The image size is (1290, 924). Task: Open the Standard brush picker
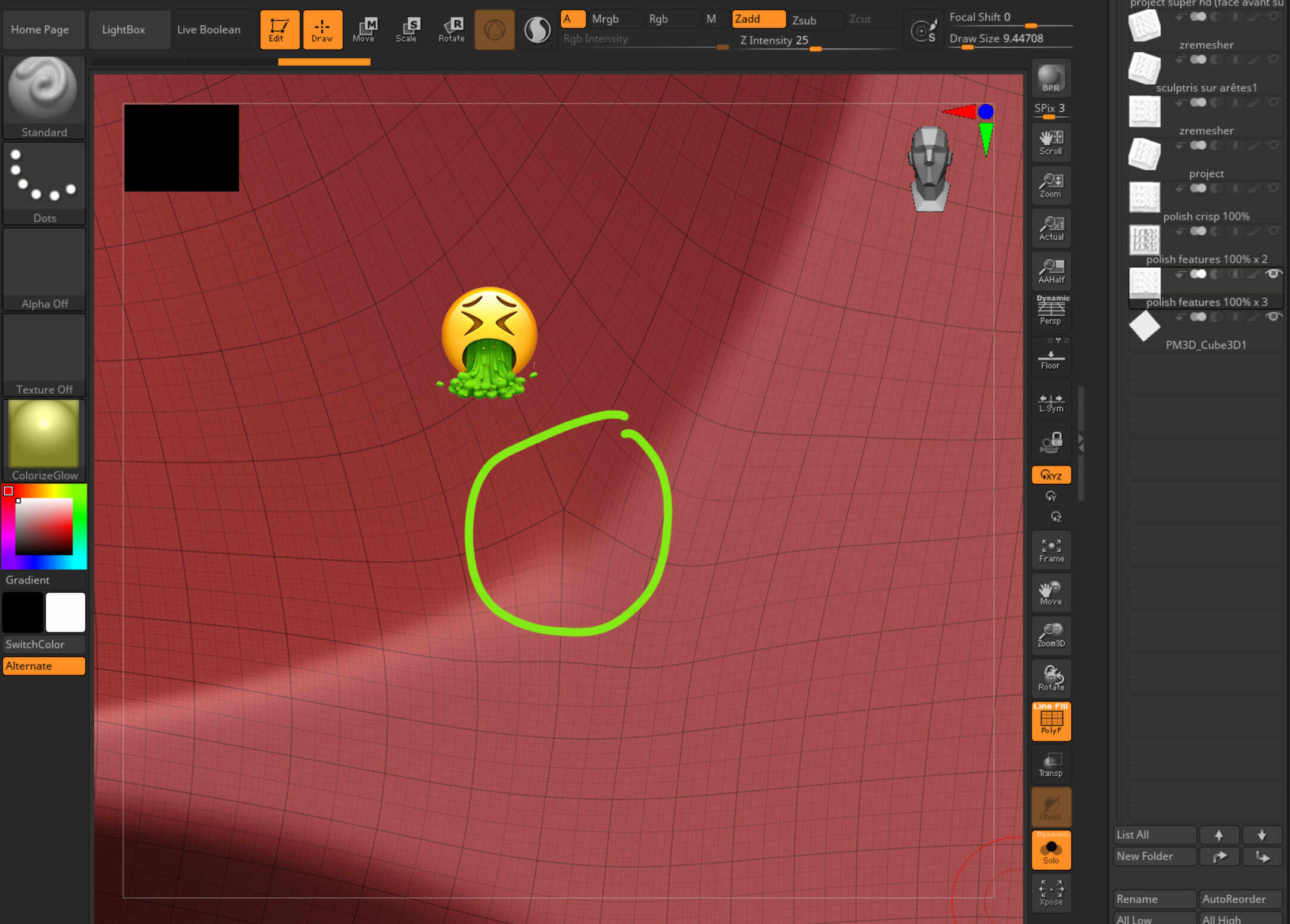click(x=44, y=98)
